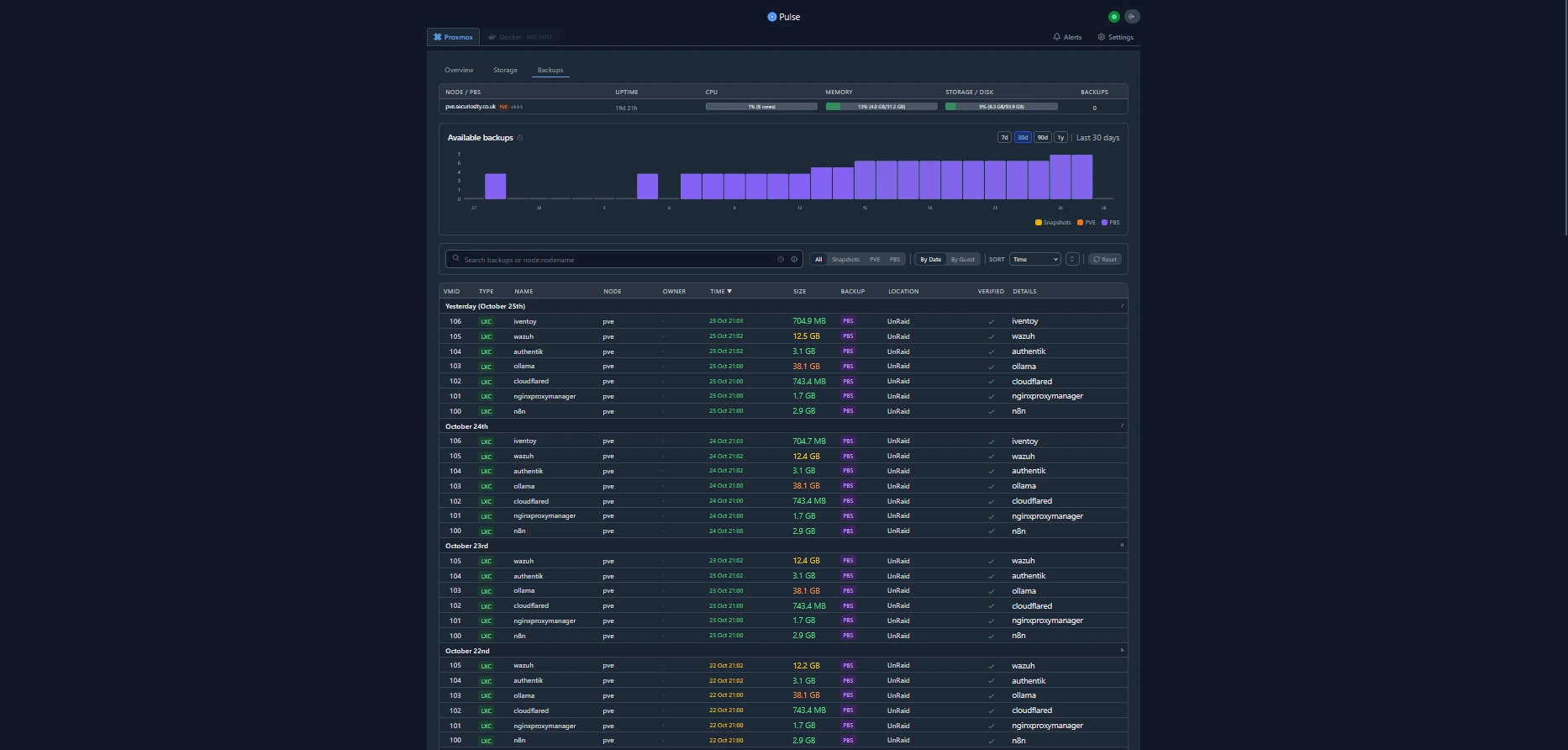Select the PBS backup type filter
Screen dimensions: 1568x750
[x=894, y=260]
